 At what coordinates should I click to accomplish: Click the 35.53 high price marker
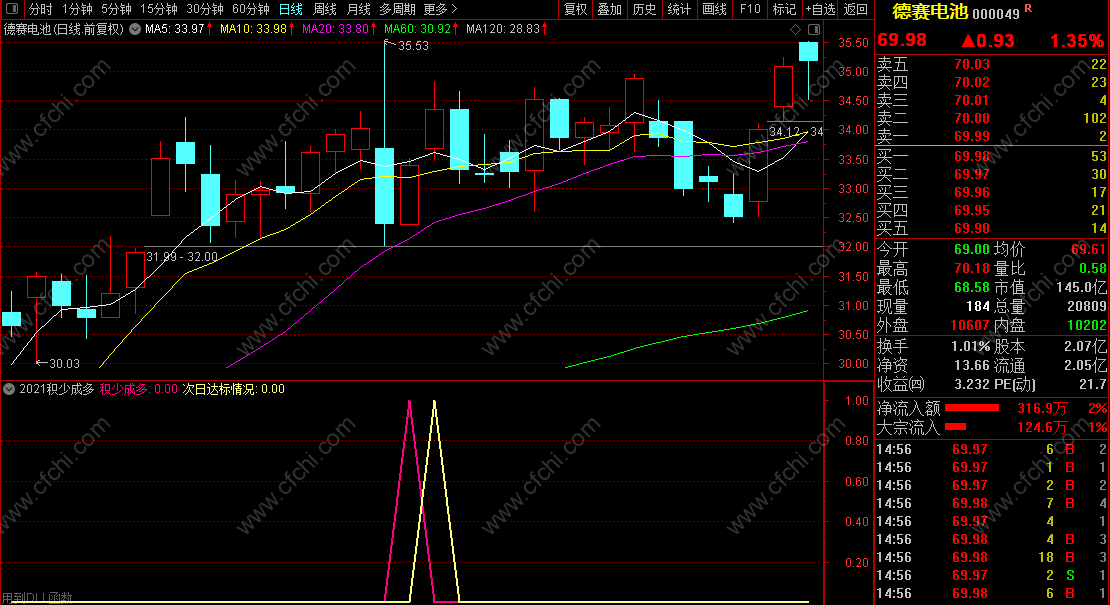pos(413,46)
